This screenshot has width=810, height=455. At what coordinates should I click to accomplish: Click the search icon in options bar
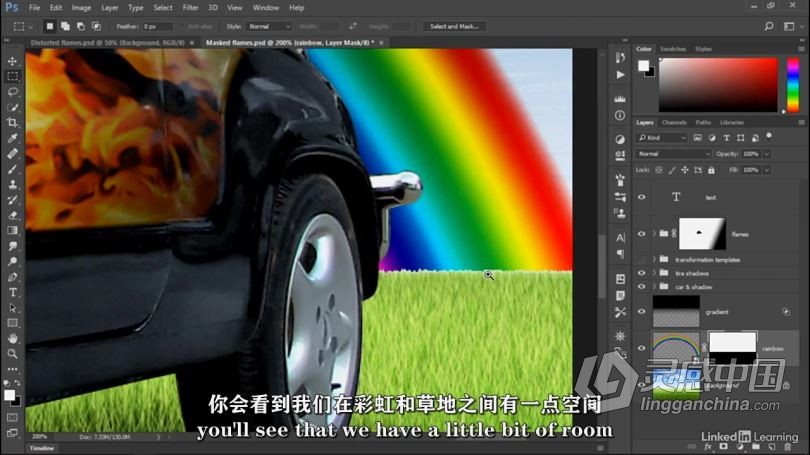click(769, 26)
